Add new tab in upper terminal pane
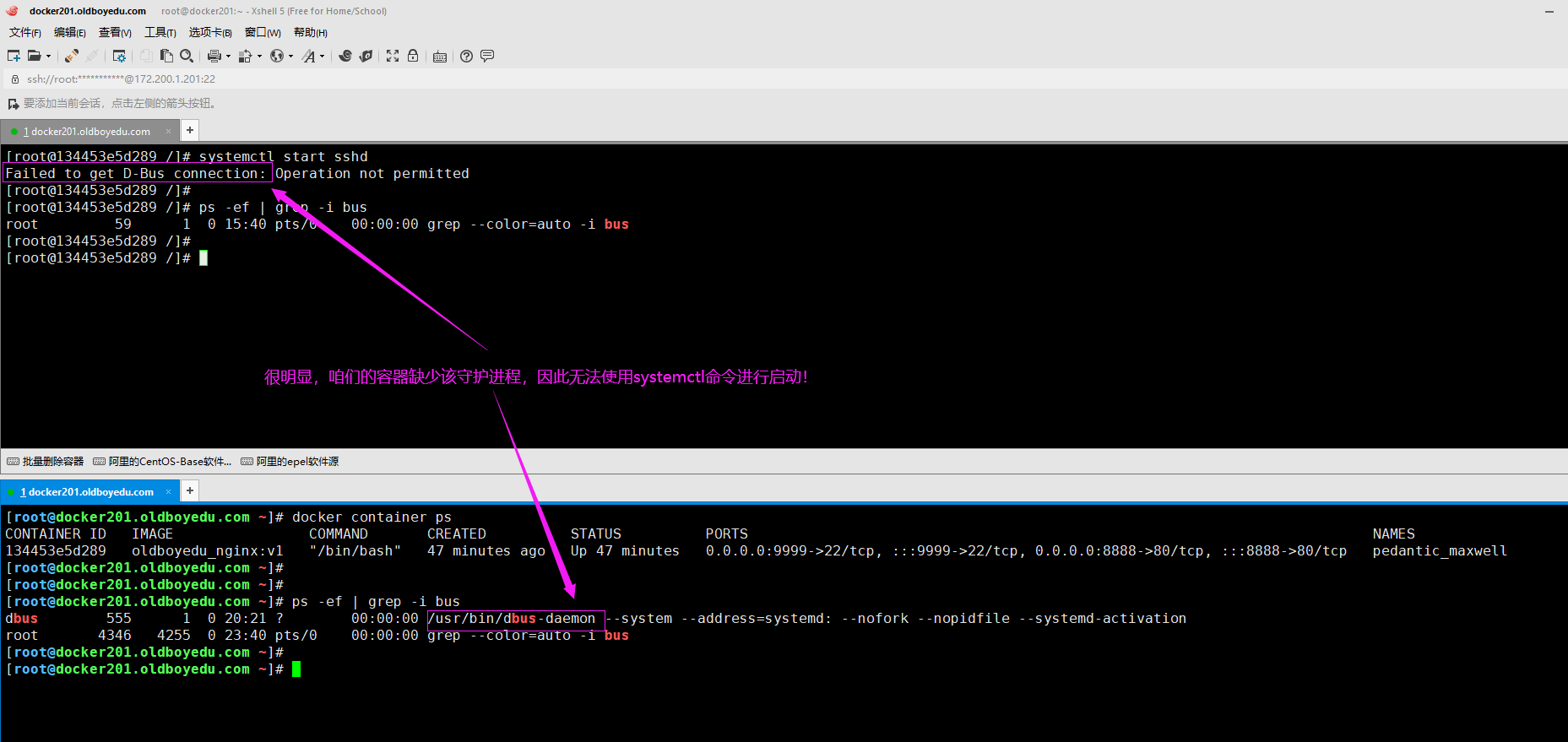This screenshot has height=742, width=1568. [190, 130]
